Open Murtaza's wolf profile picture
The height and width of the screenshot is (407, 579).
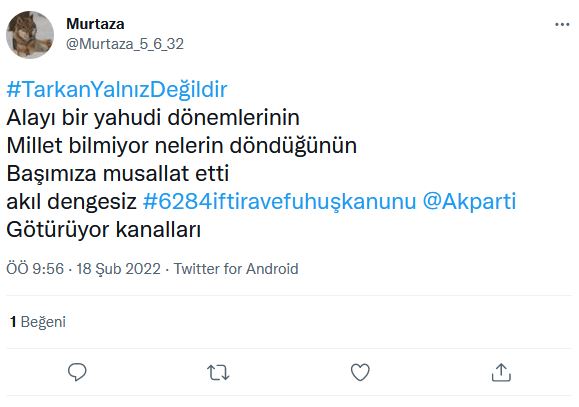(x=30, y=35)
